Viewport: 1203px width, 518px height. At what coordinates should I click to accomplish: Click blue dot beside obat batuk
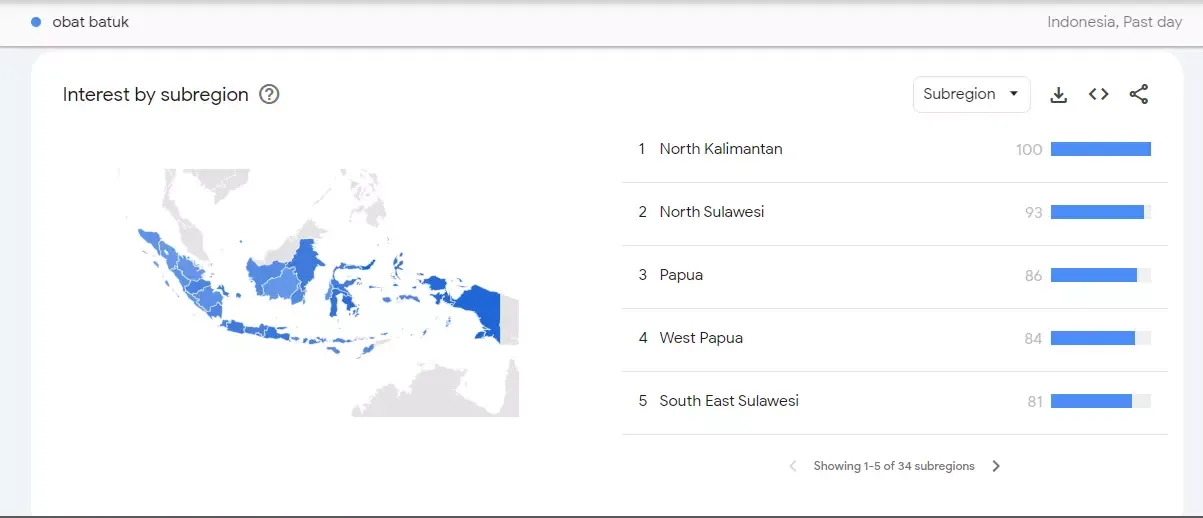36,22
